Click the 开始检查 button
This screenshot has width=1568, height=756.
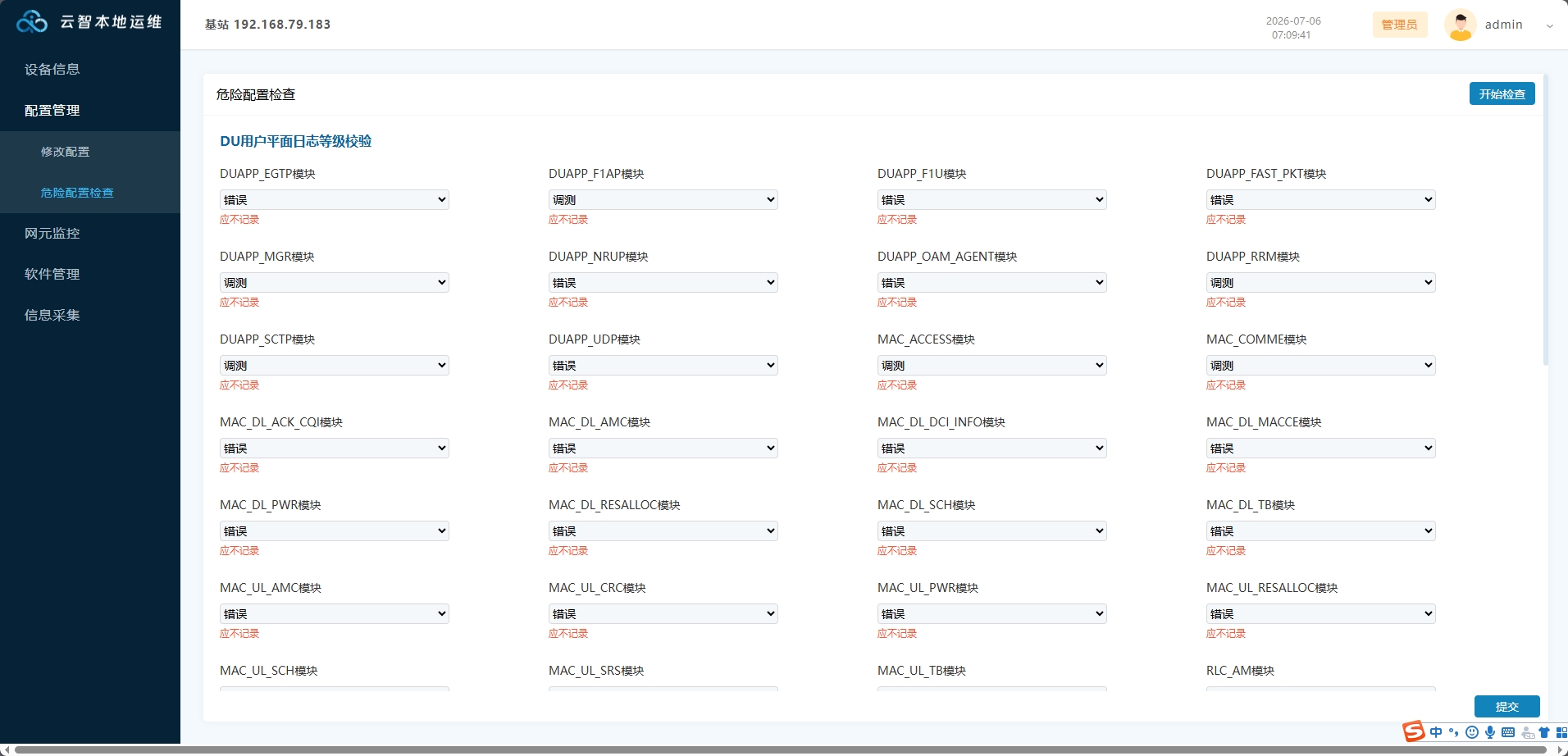point(1502,94)
